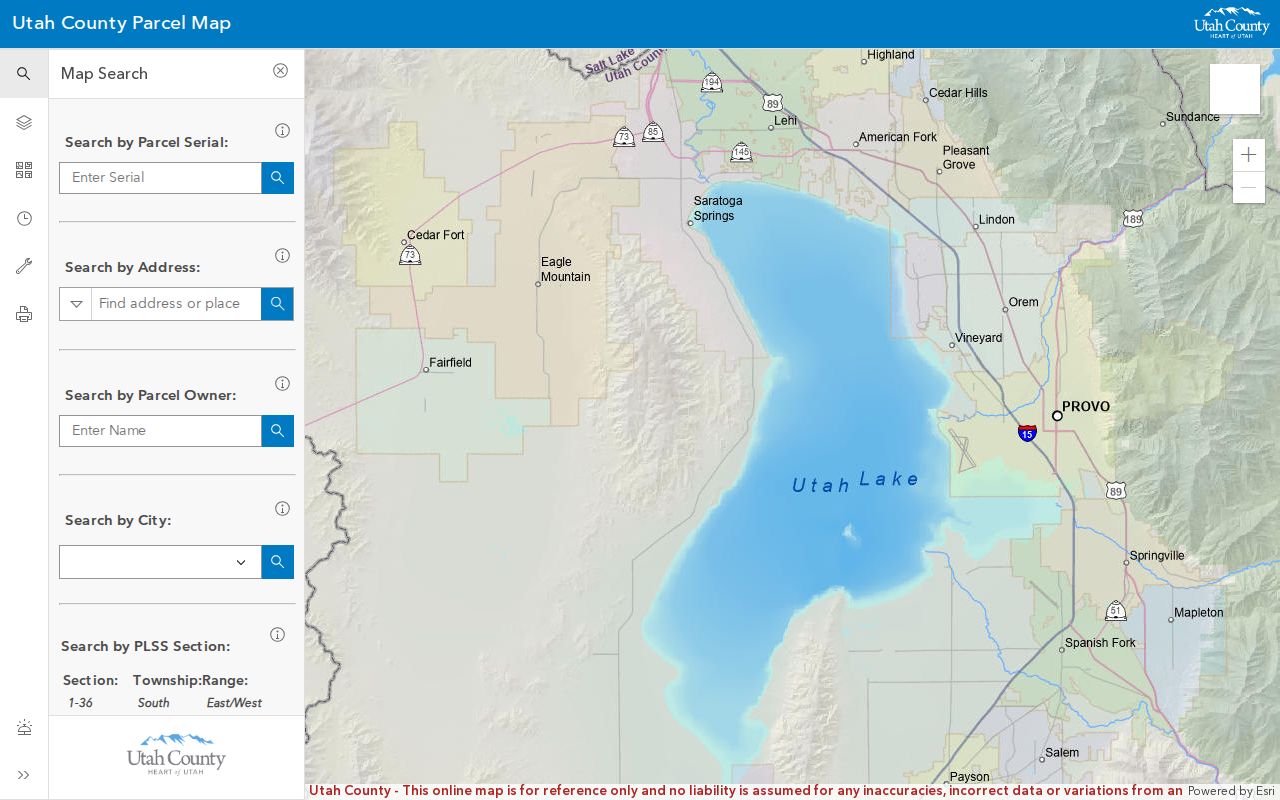Click the Utah County logo below search panel

point(176,754)
